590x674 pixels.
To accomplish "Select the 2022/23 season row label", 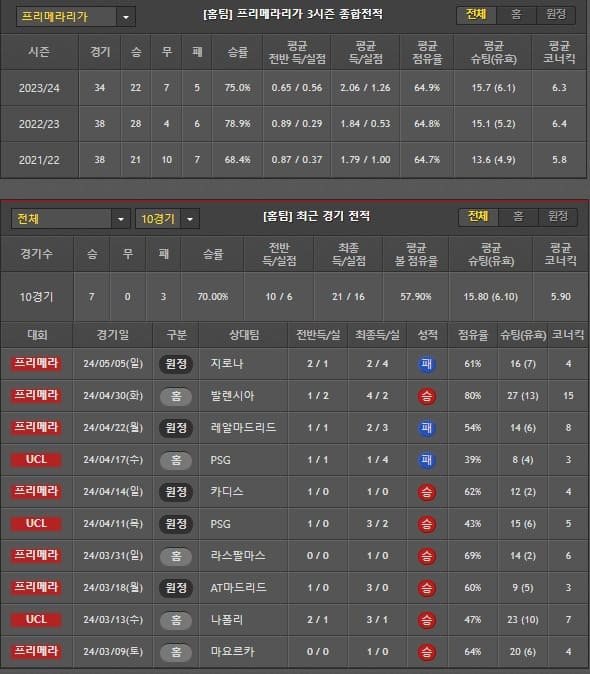I will [39, 124].
